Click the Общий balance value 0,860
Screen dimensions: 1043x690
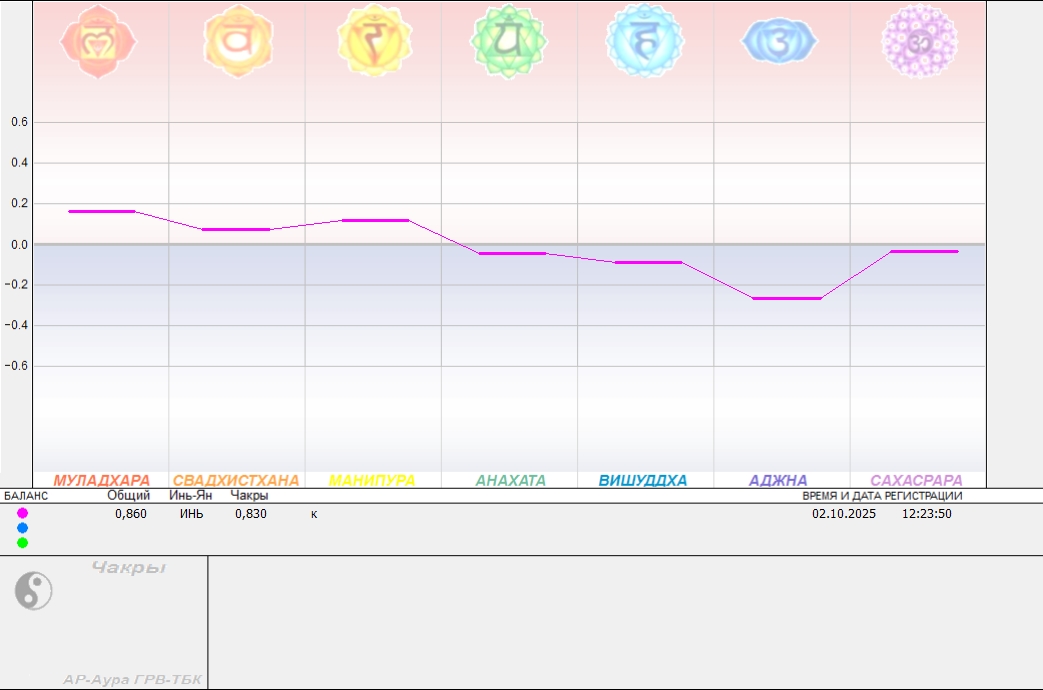(131, 514)
